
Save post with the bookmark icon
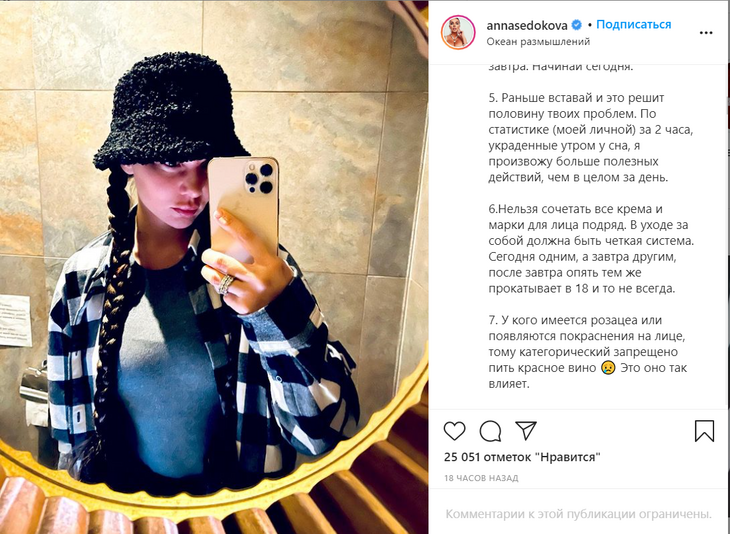click(x=704, y=431)
